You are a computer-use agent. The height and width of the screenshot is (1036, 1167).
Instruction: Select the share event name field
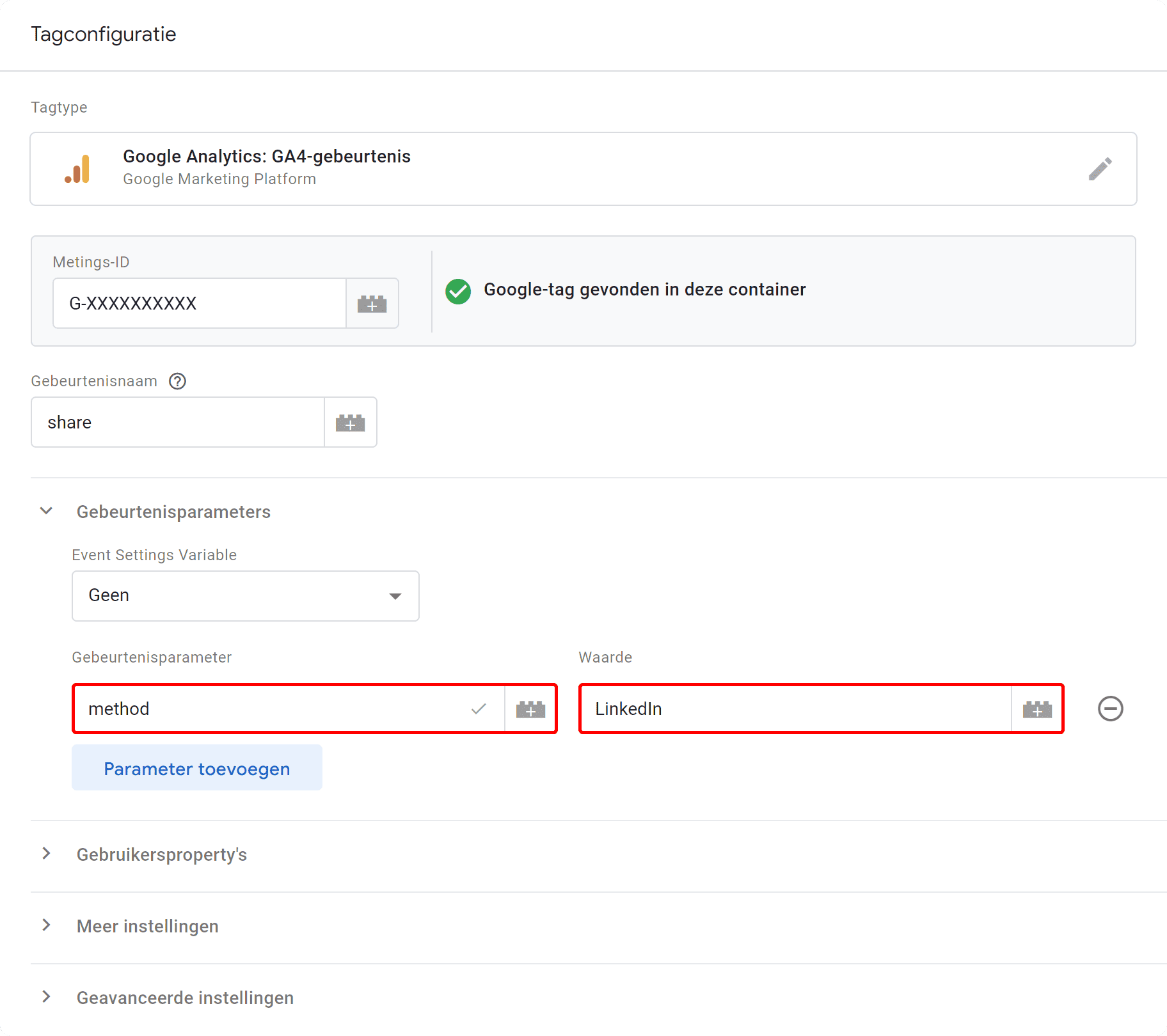tap(177, 422)
